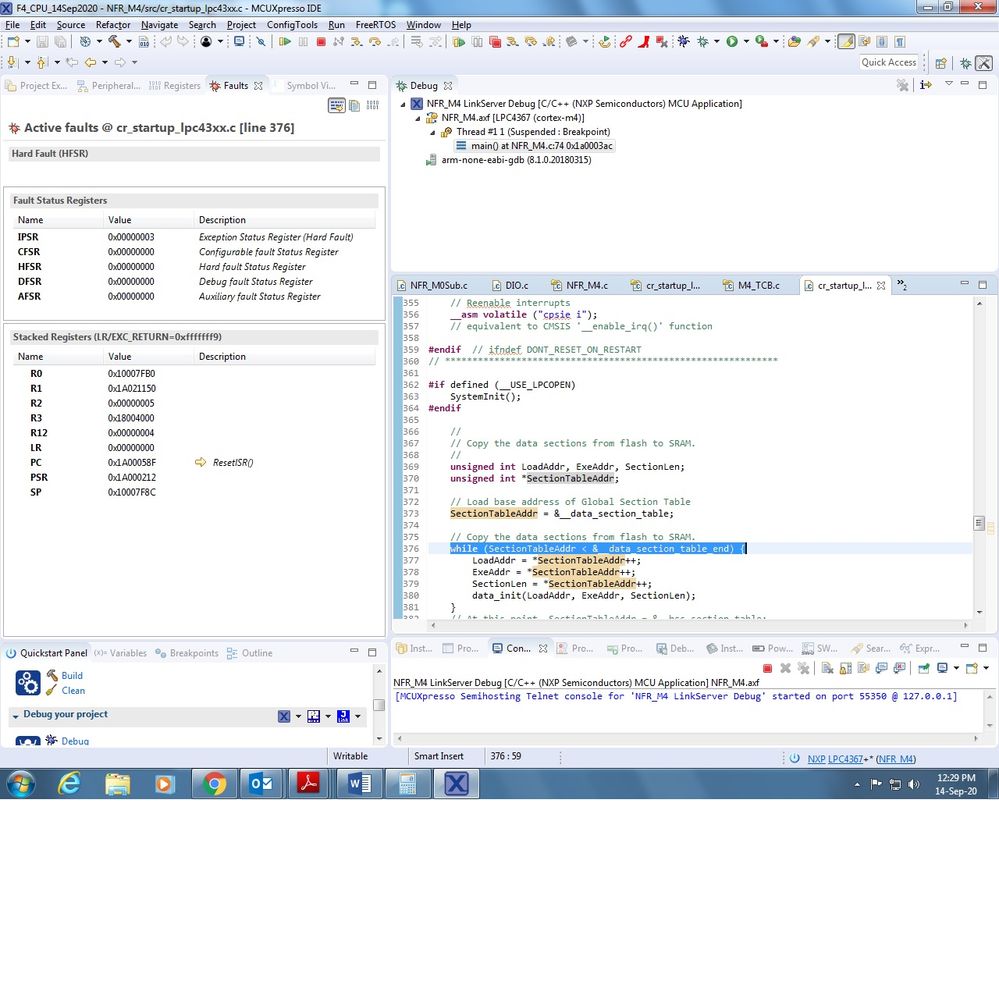Click the Pin Console icon in Console toolbar
This screenshot has height=988, width=999.
tap(924, 668)
